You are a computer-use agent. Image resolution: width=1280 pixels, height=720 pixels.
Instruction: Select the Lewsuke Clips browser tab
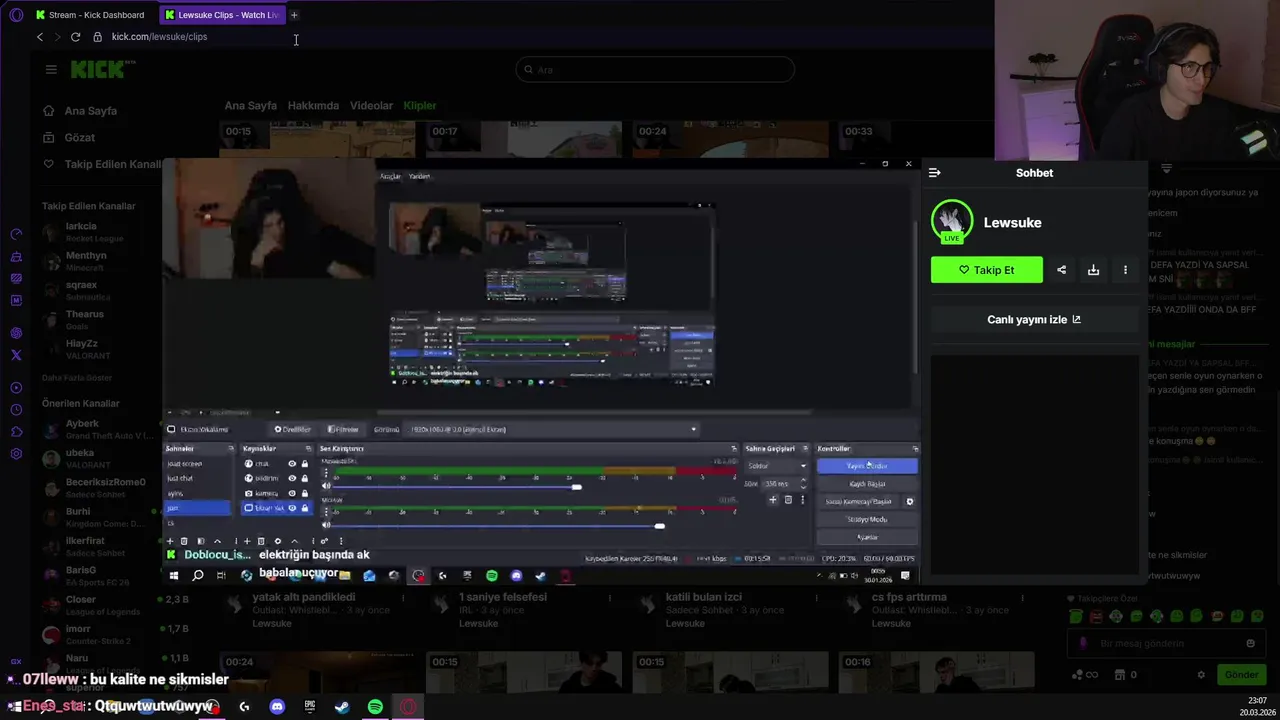pyautogui.click(x=223, y=15)
